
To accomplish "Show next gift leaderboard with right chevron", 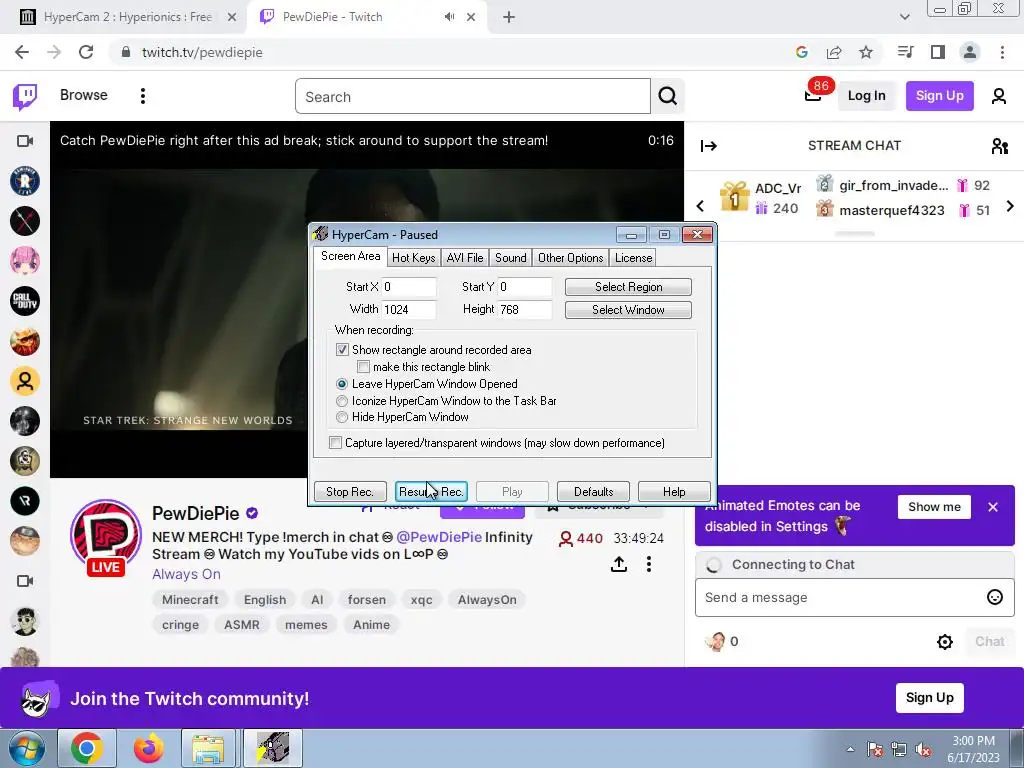I will [x=1010, y=206].
